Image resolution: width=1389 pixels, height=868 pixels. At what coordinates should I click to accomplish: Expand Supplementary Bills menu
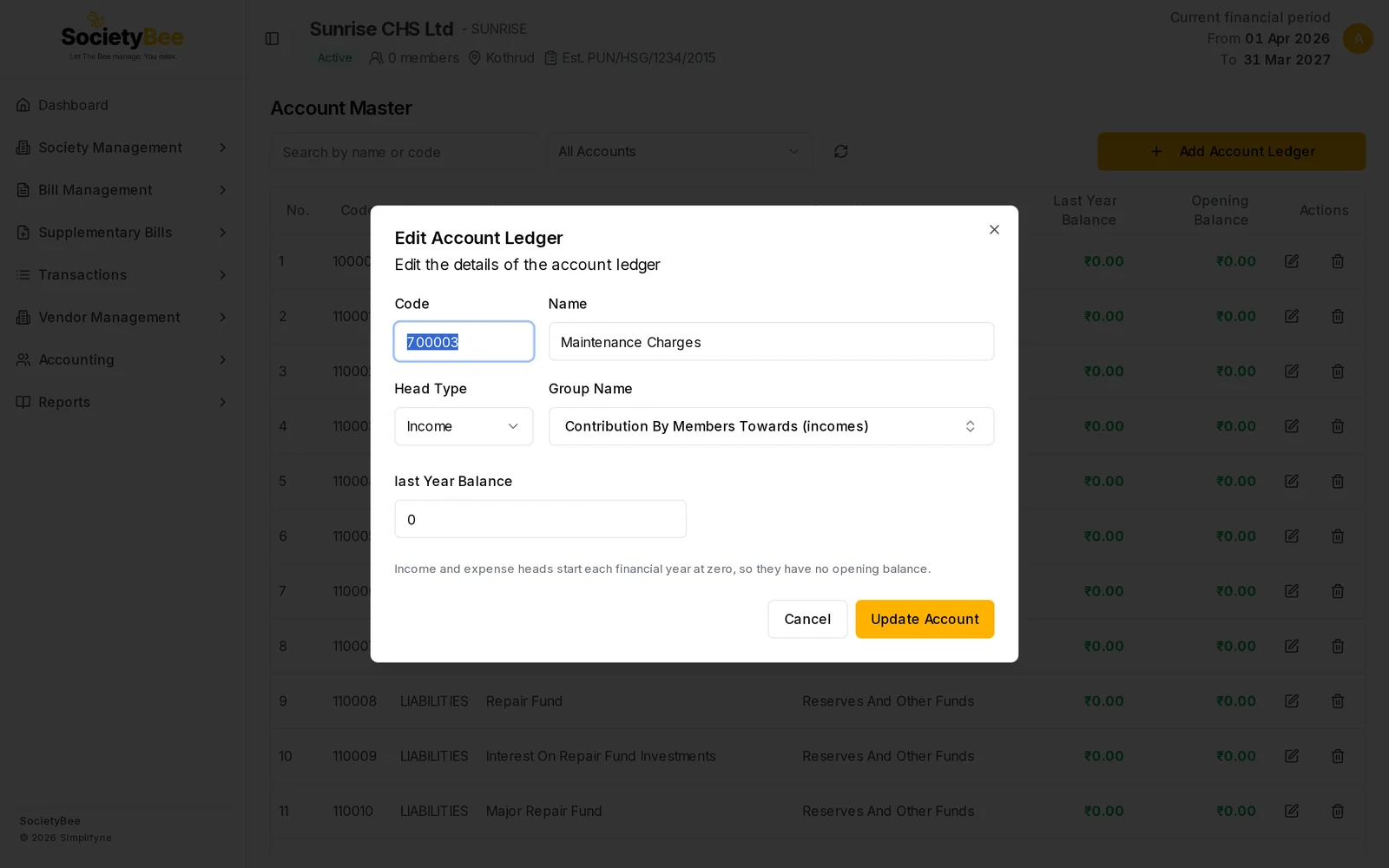tap(122, 233)
